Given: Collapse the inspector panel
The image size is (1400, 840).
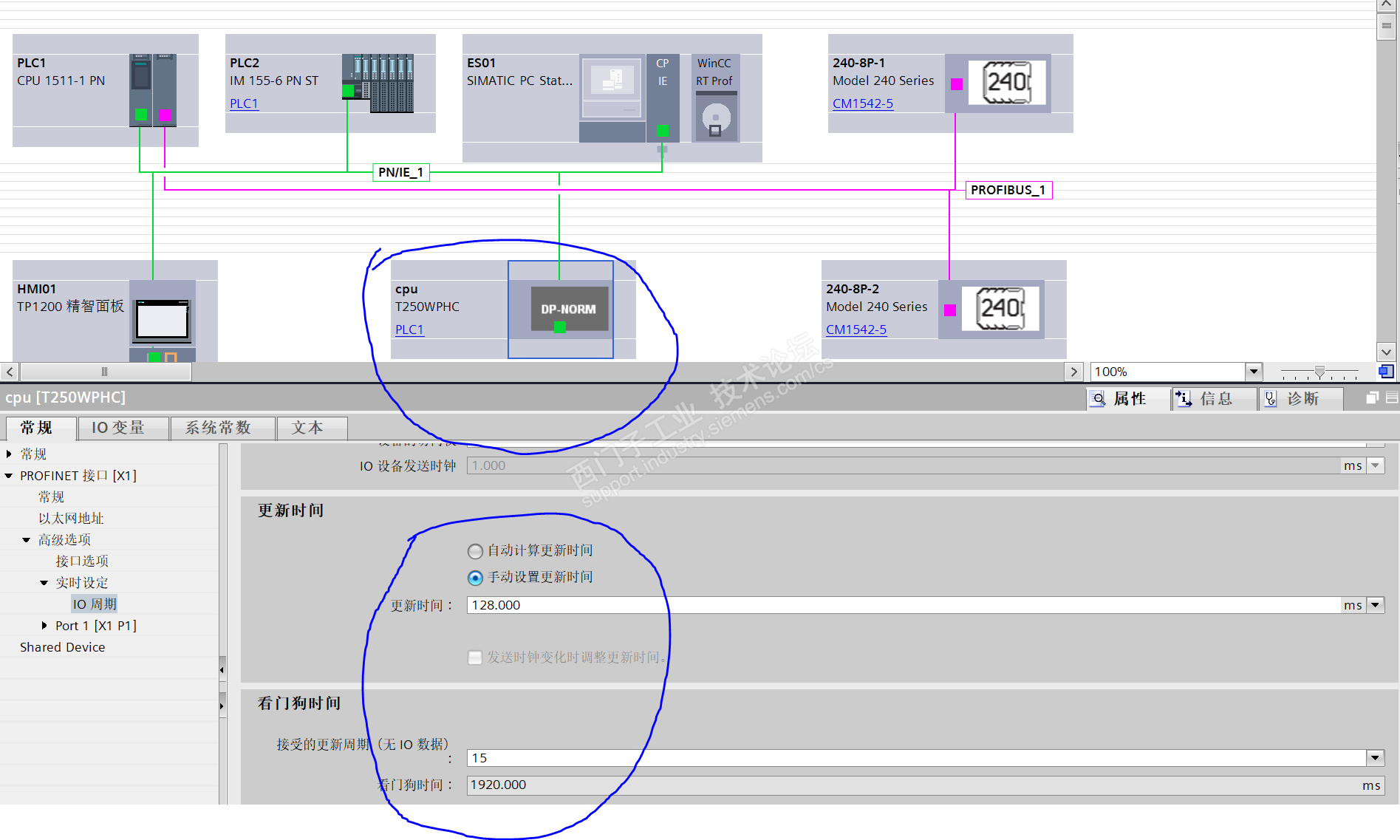Looking at the screenshot, I should tap(1392, 398).
